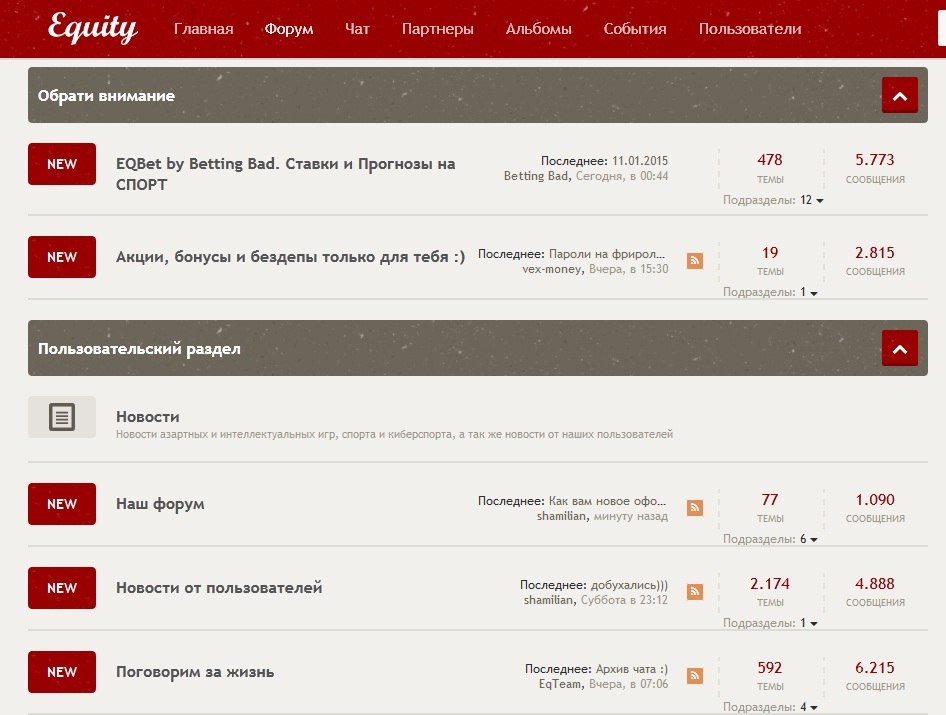This screenshot has width=946, height=715.
Task: Open Новости от пользователей forum
Action: [x=219, y=588]
